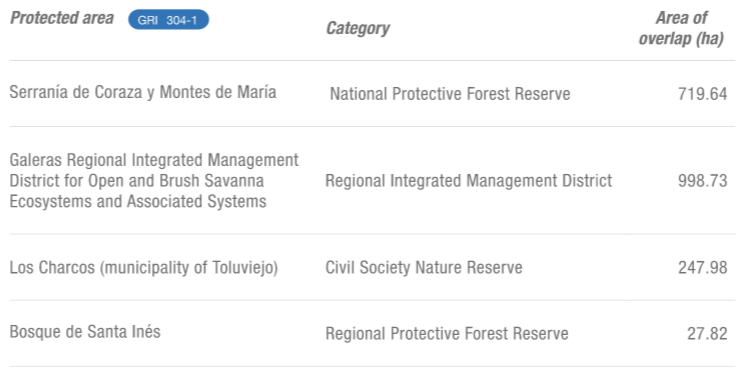The image size is (749, 376).
Task: Select the Protected area column header
Action: (x=62, y=18)
